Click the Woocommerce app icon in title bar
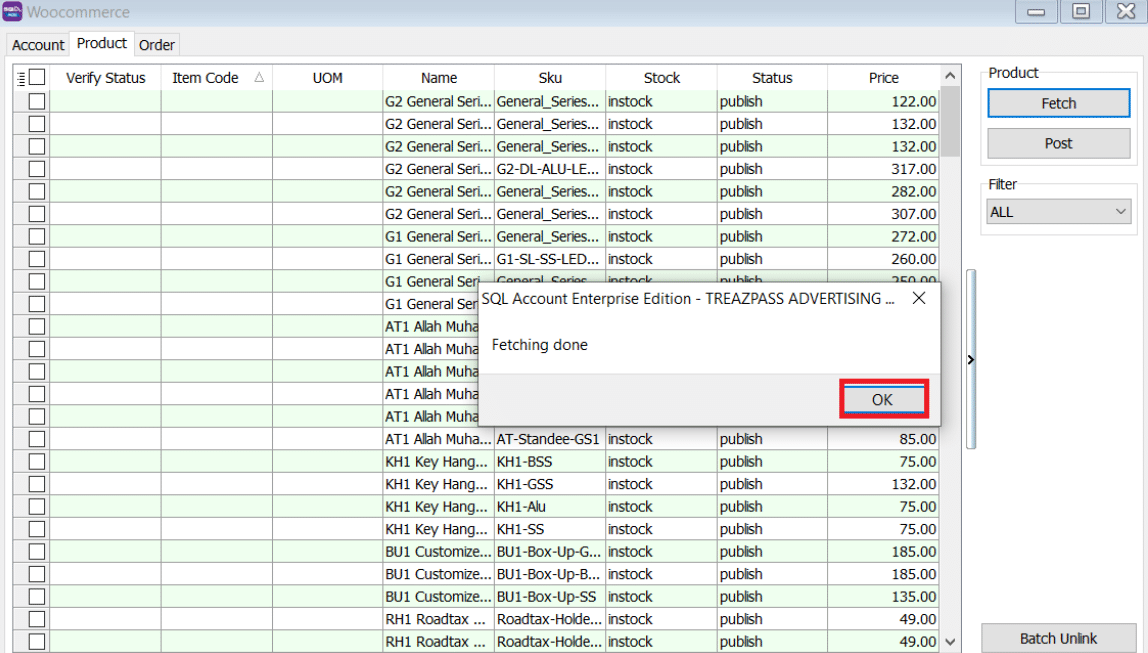This screenshot has height=653, width=1148. click(x=12, y=12)
